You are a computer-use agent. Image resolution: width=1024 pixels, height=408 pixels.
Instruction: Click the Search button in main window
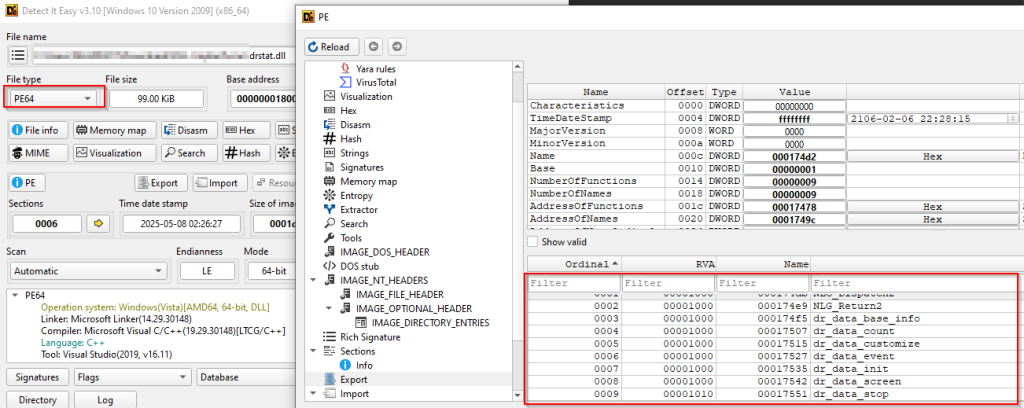(187, 153)
